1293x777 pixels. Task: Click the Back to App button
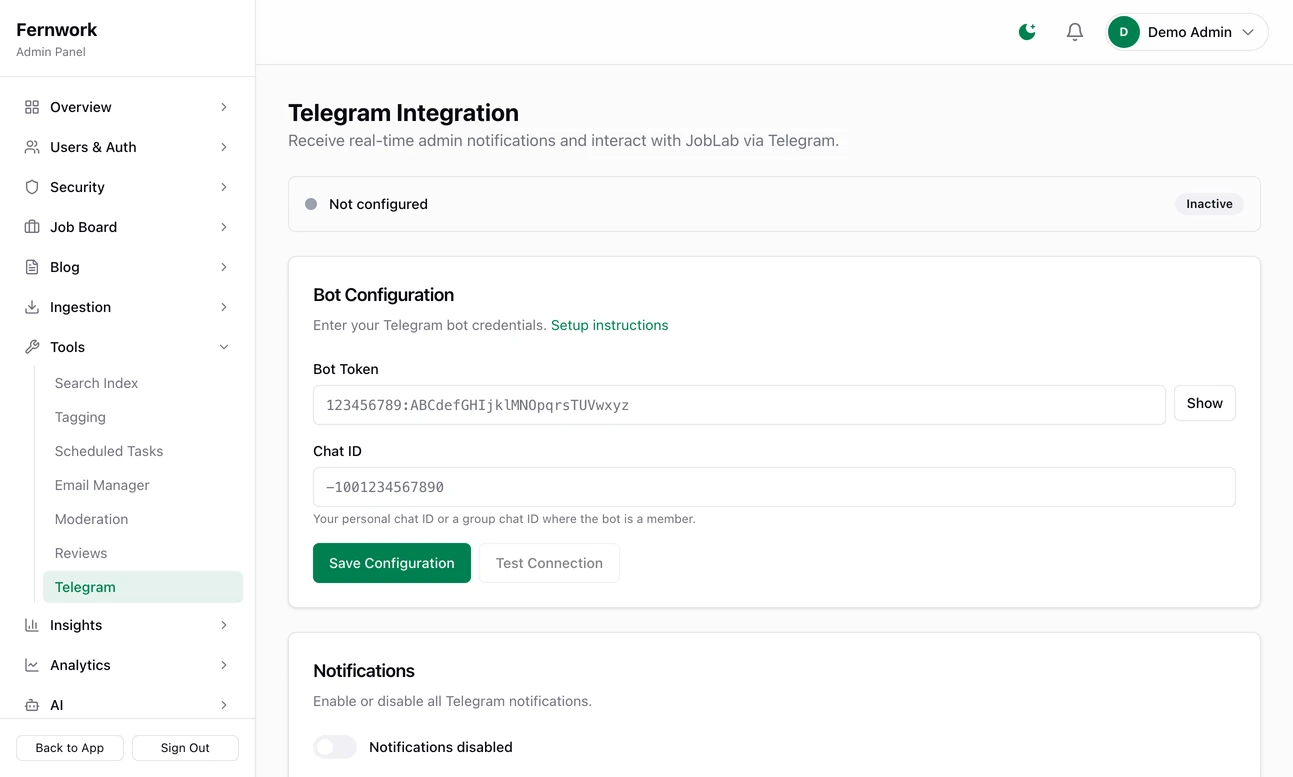pyautogui.click(x=70, y=748)
